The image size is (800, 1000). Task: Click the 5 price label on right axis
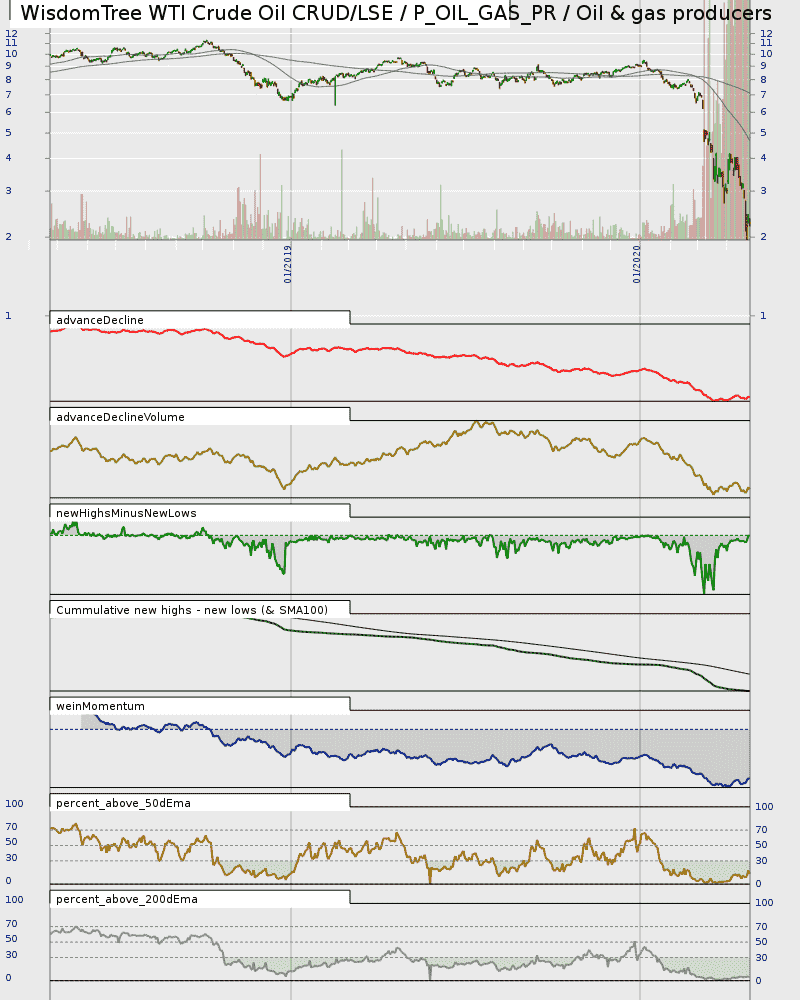tap(764, 133)
